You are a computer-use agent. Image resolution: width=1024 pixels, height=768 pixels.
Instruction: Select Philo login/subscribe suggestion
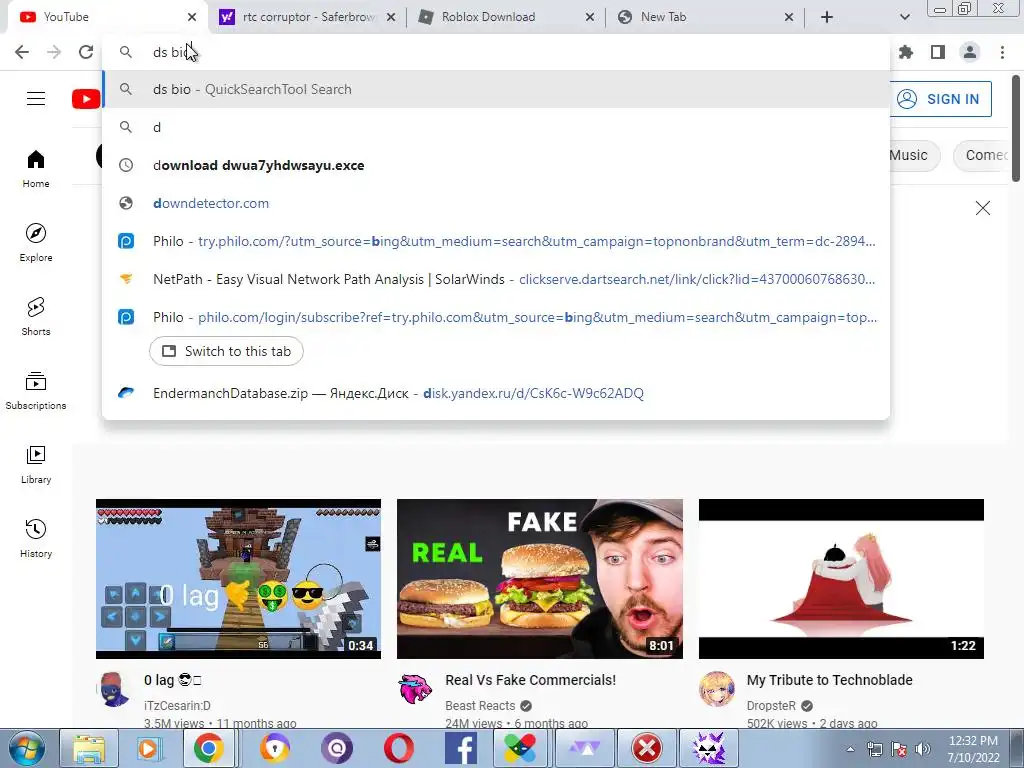pyautogui.click(x=496, y=317)
